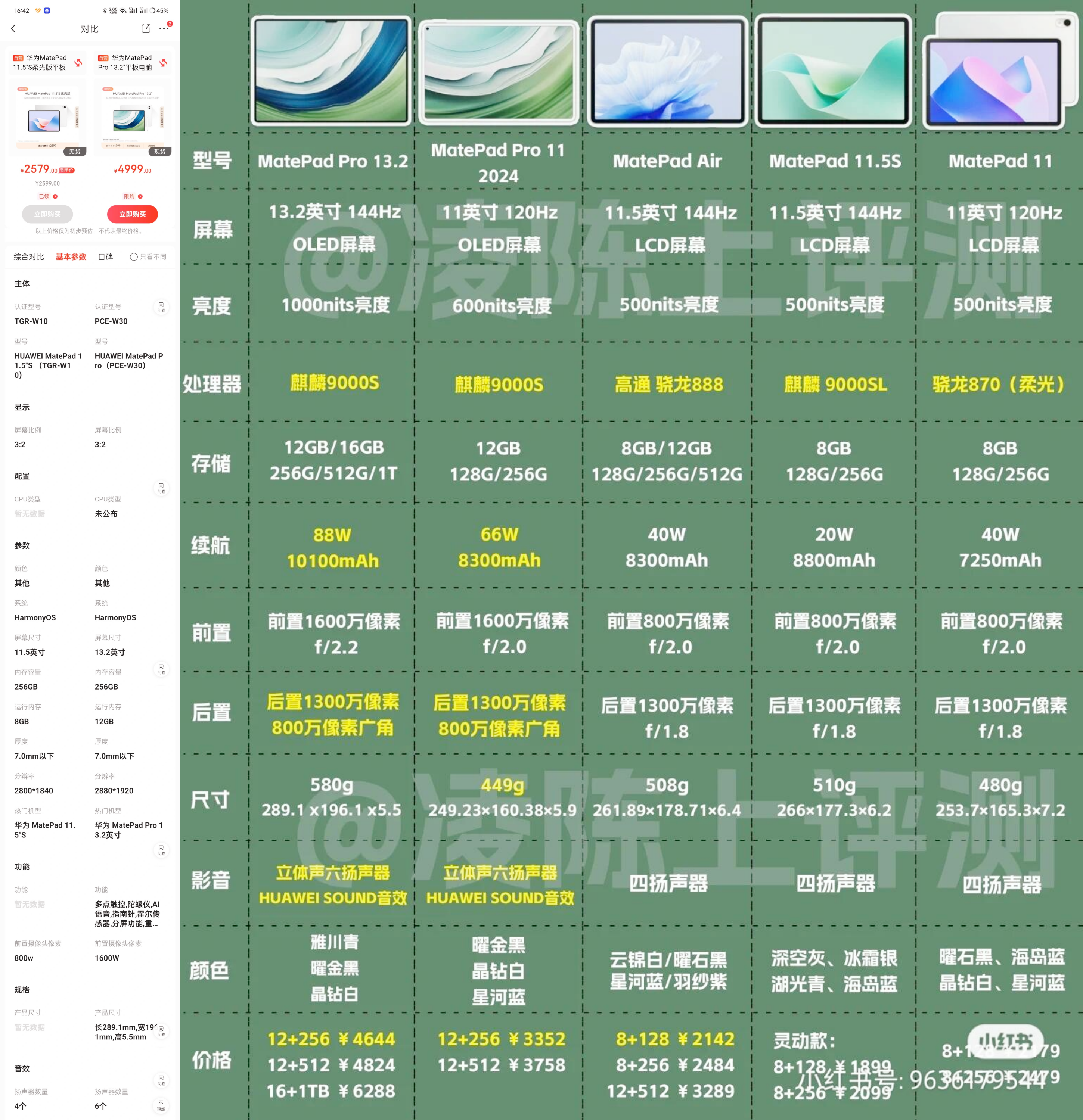Tap the 限购 label
Image resolution: width=1083 pixels, height=1120 pixels.
(x=129, y=196)
